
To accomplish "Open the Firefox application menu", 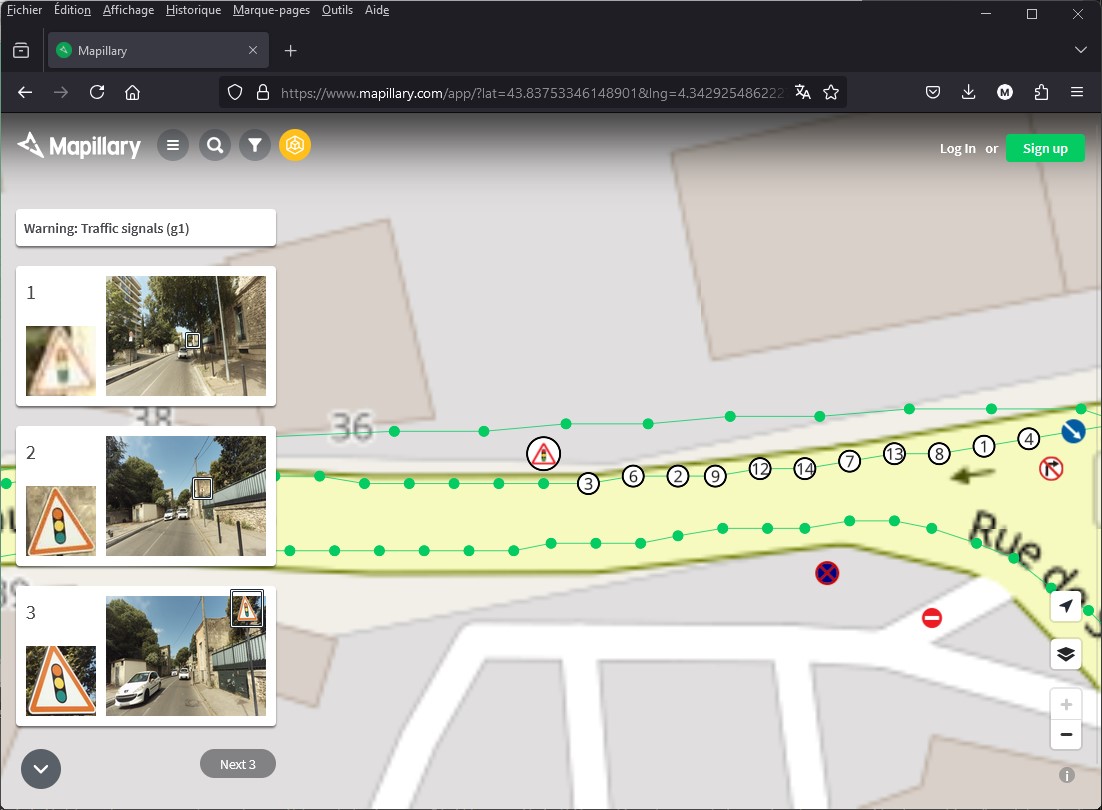I will coord(1077,92).
